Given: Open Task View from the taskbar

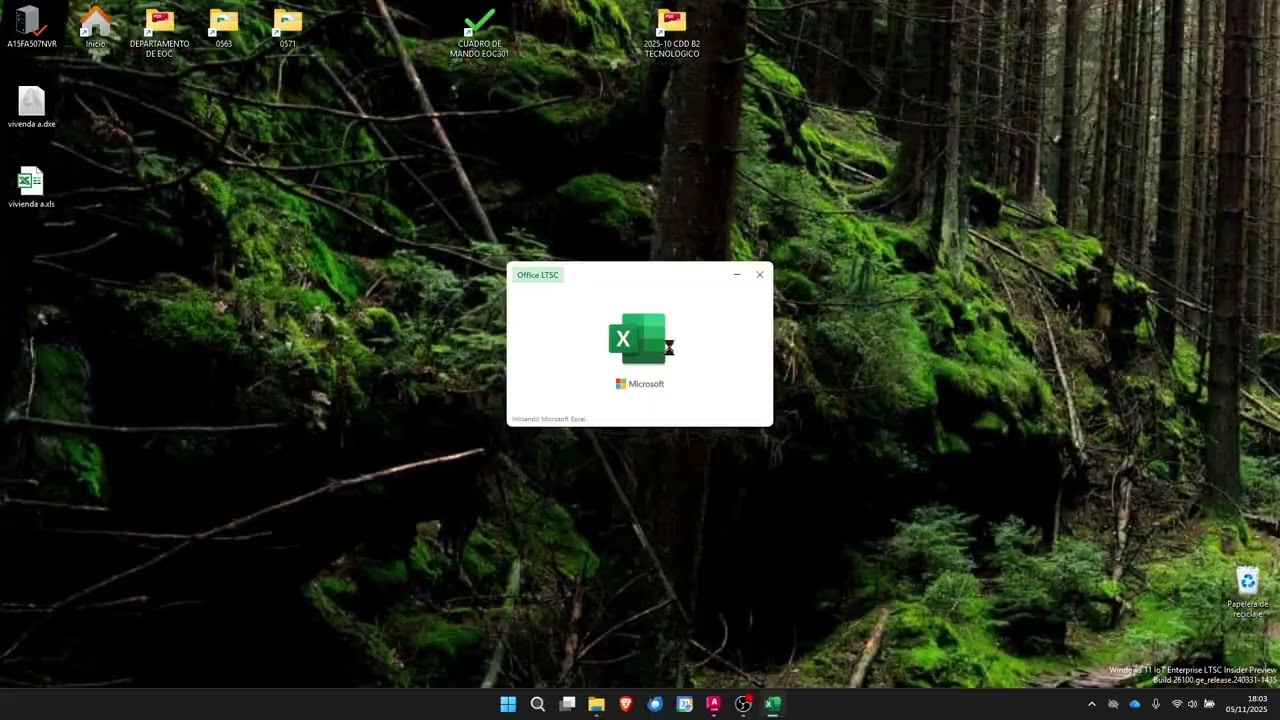Looking at the screenshot, I should (x=567, y=704).
